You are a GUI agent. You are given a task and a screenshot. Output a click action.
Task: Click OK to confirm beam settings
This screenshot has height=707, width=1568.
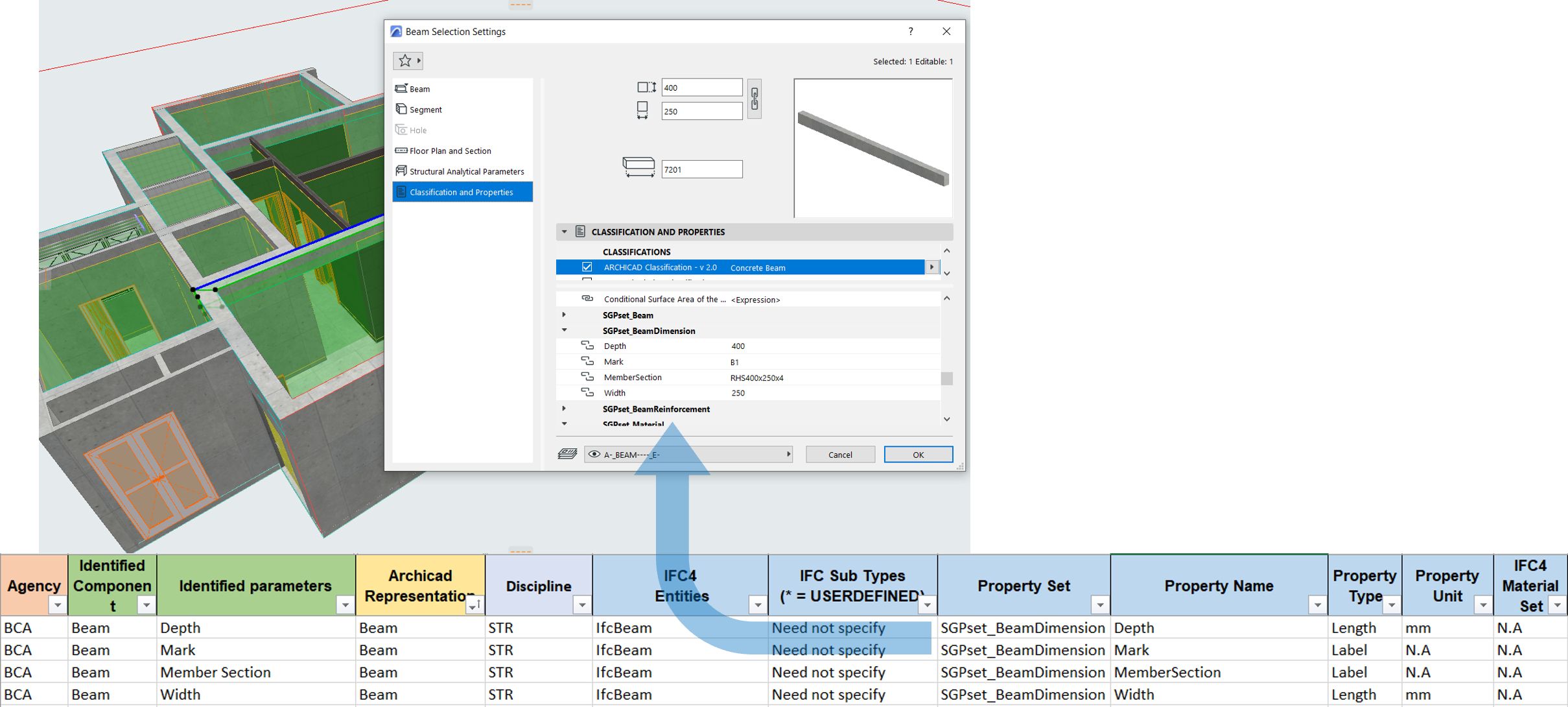pyautogui.click(x=916, y=454)
